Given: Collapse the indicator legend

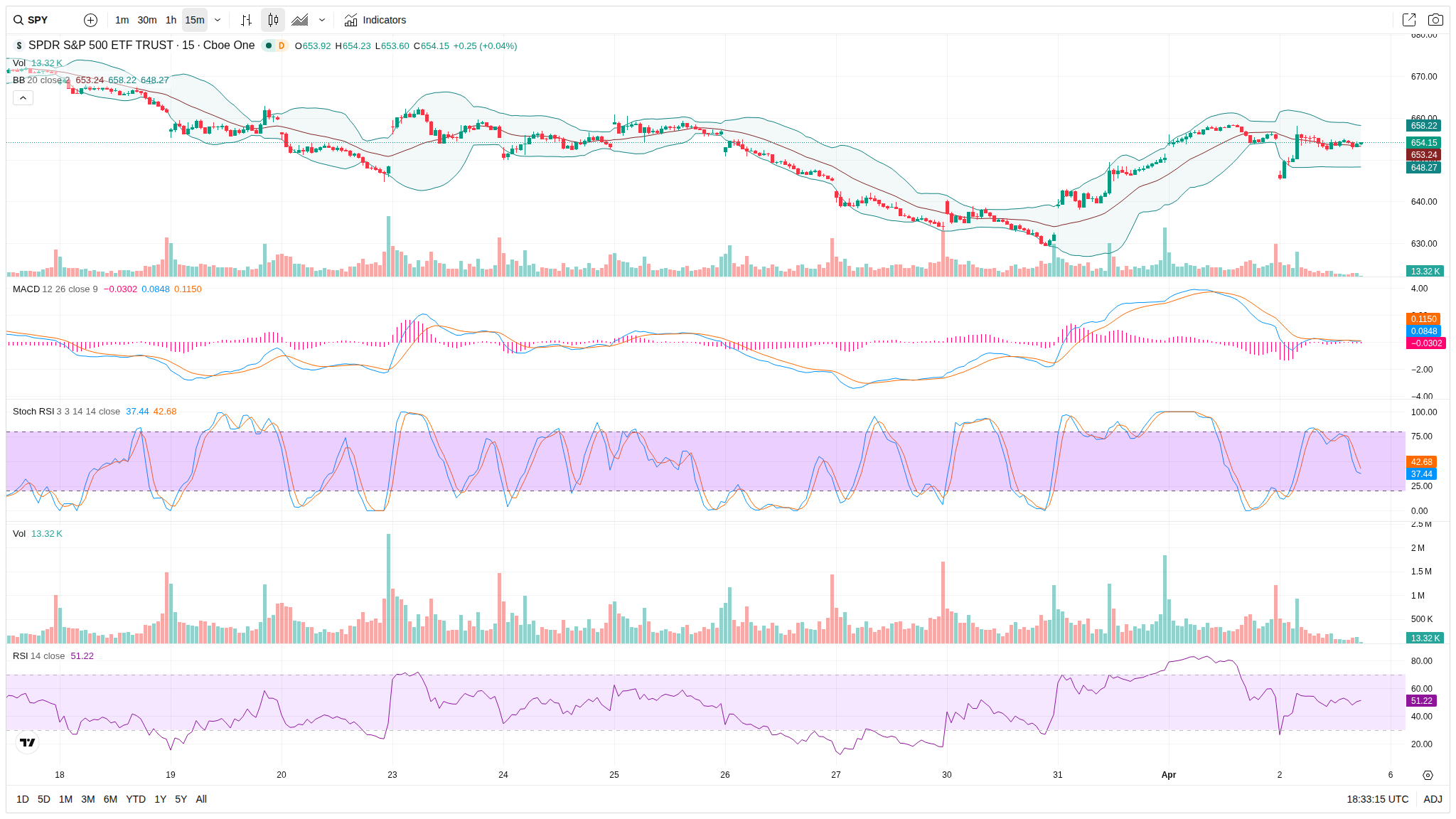Looking at the screenshot, I should coord(23,97).
